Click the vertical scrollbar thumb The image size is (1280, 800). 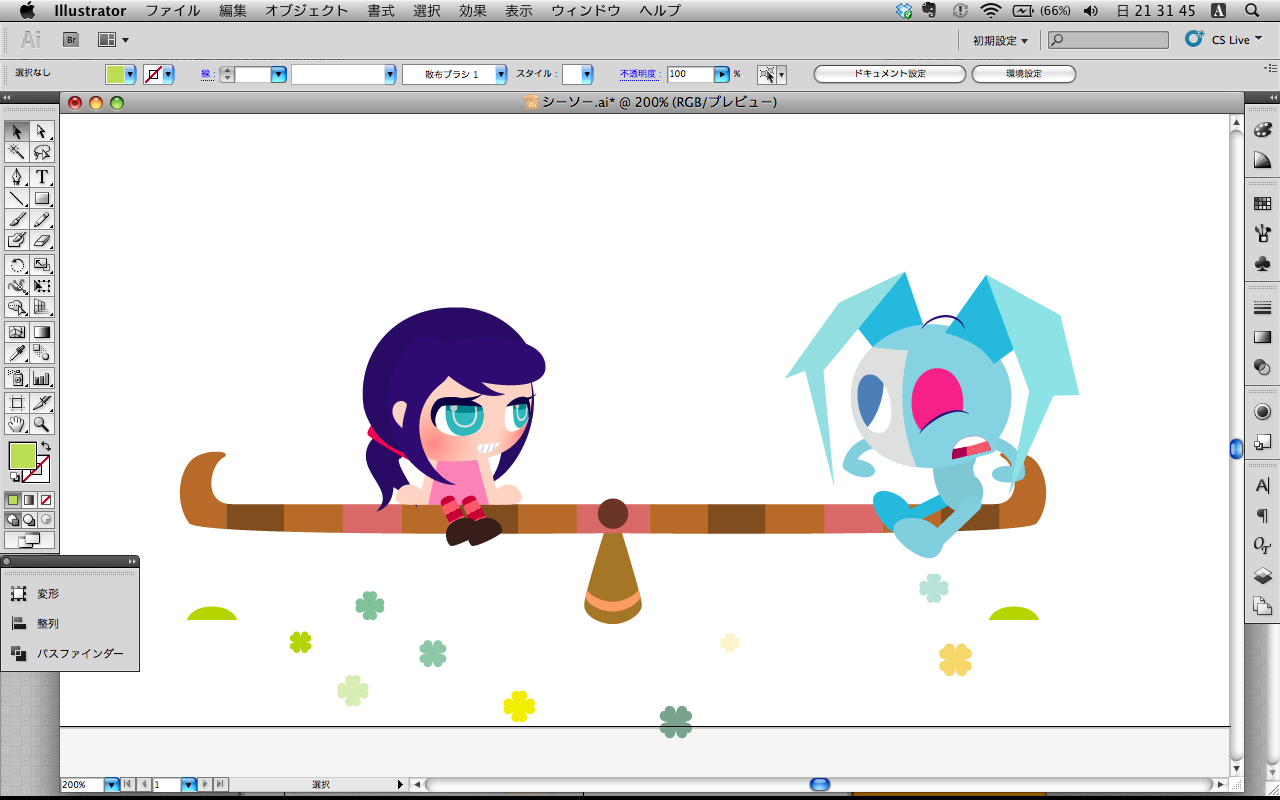pyautogui.click(x=1236, y=450)
